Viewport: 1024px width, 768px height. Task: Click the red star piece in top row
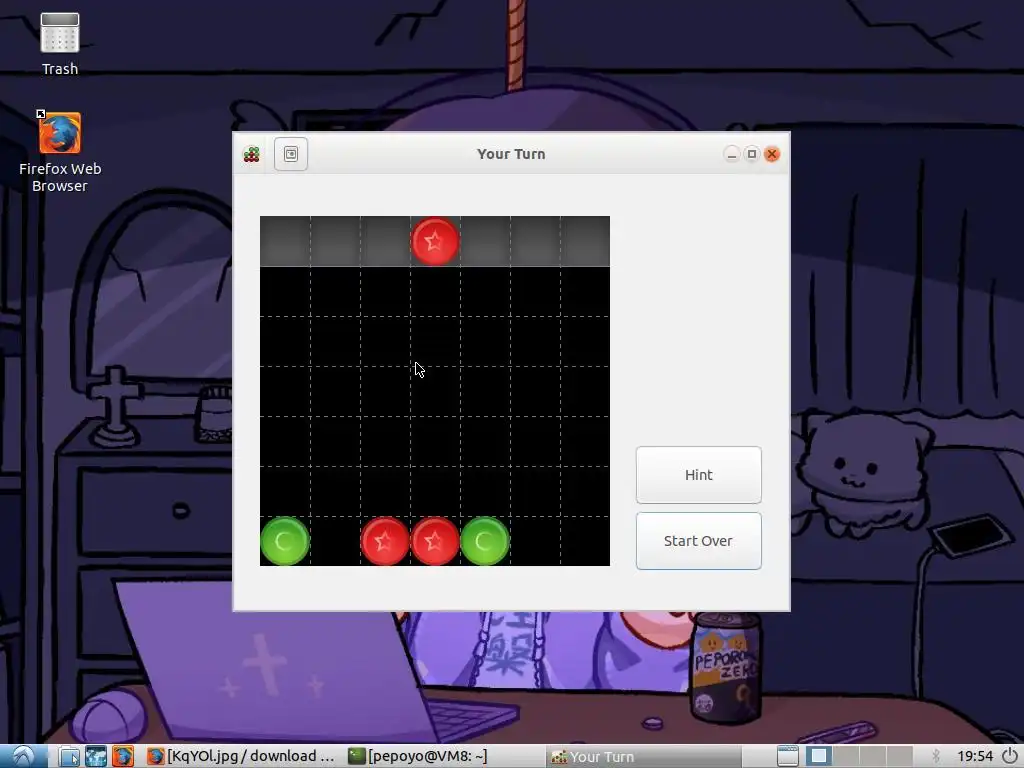435,242
